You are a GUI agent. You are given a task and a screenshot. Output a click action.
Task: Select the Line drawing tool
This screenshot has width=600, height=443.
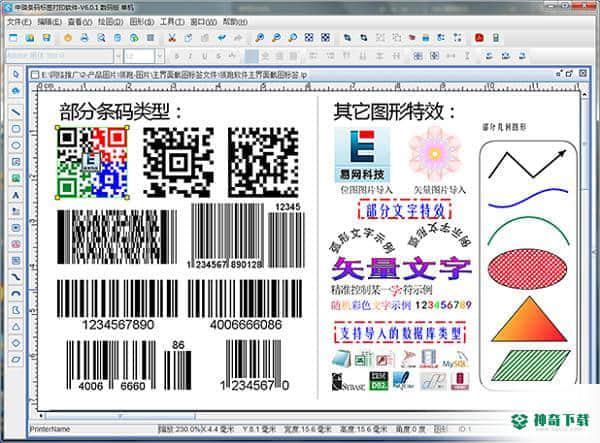pos(16,112)
